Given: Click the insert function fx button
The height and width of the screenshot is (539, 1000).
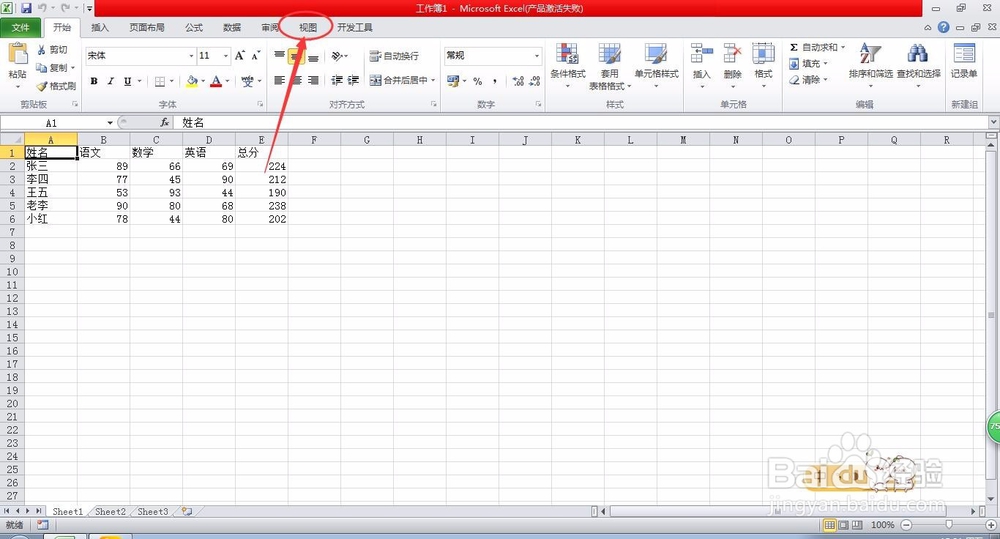Looking at the screenshot, I should pos(165,122).
